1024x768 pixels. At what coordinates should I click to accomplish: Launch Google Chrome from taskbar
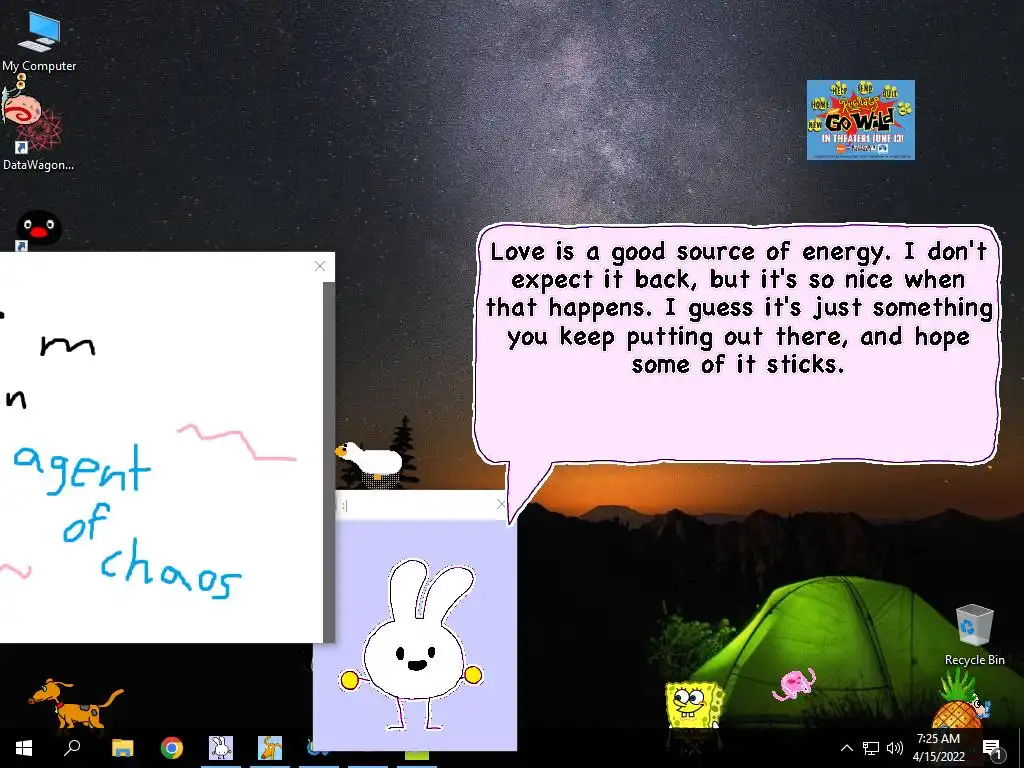tap(172, 748)
